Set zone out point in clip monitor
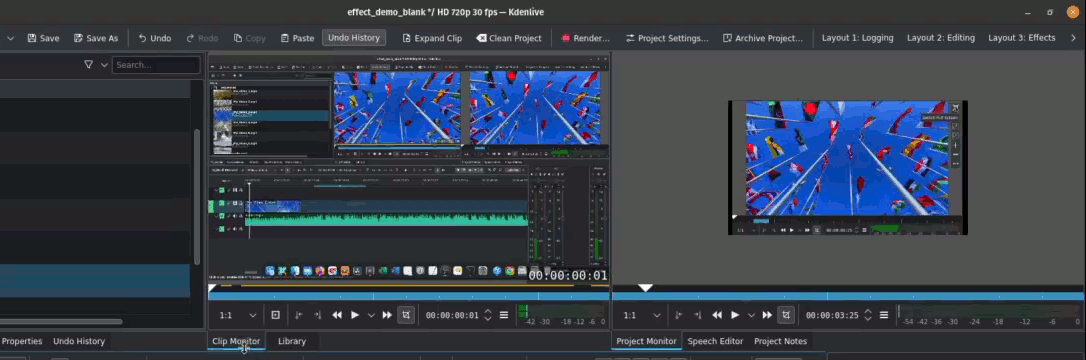This screenshot has width=1086, height=360. (317, 315)
